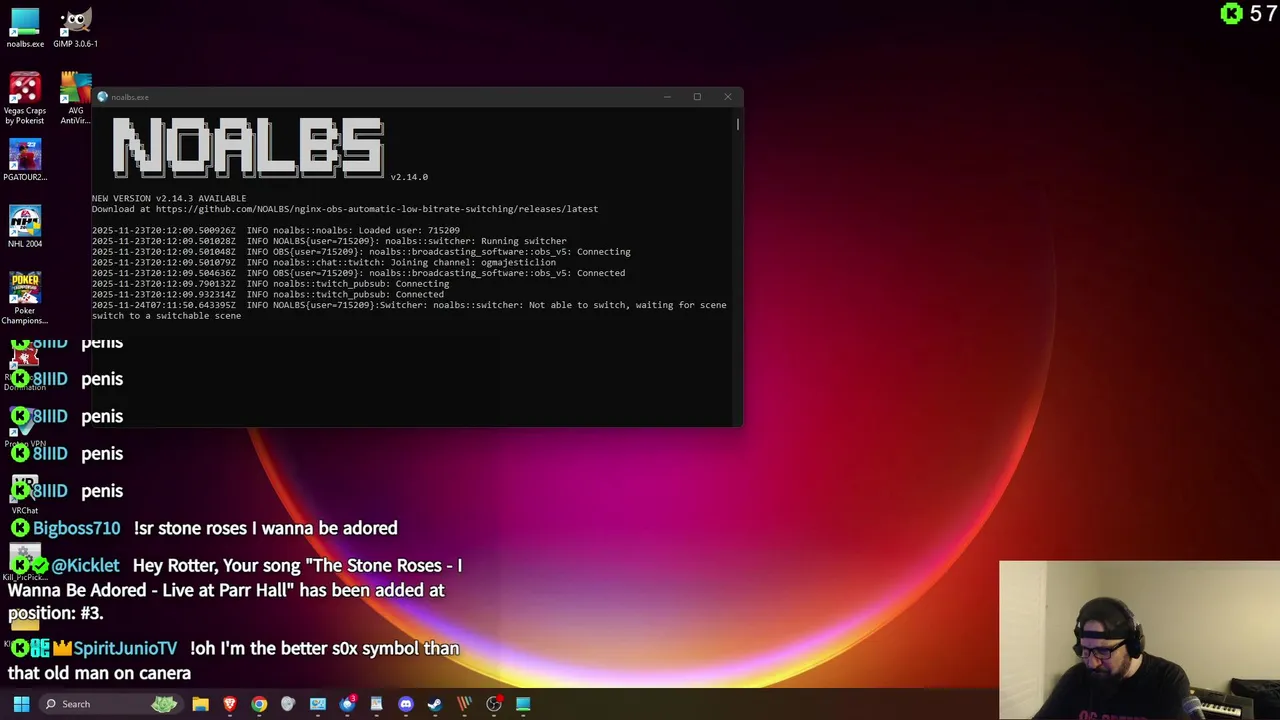Image resolution: width=1280 pixels, height=720 pixels.
Task: Minimize the noalbs.exe console window
Action: (x=667, y=97)
